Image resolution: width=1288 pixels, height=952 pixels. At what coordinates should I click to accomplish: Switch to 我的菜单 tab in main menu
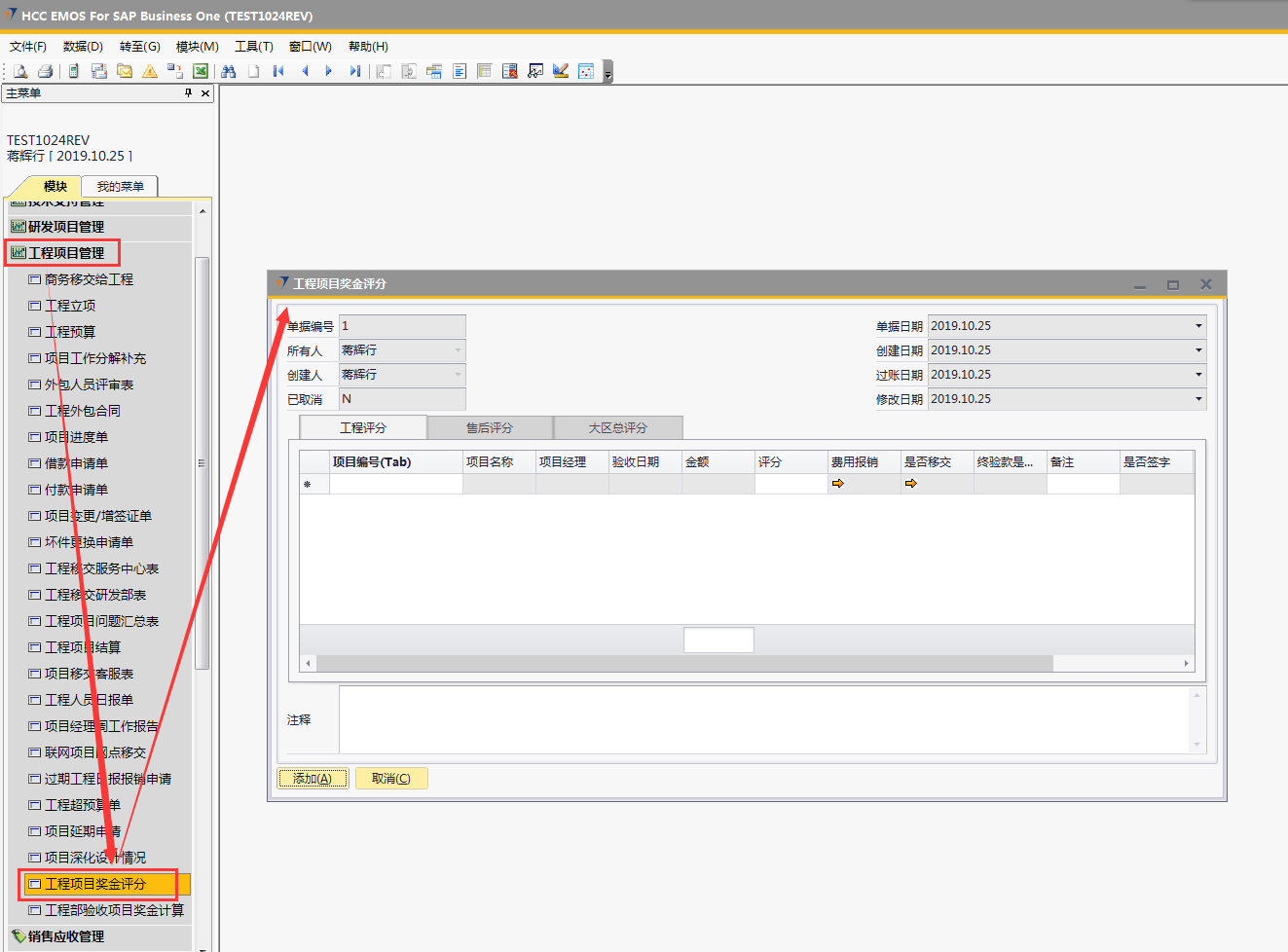tap(120, 187)
